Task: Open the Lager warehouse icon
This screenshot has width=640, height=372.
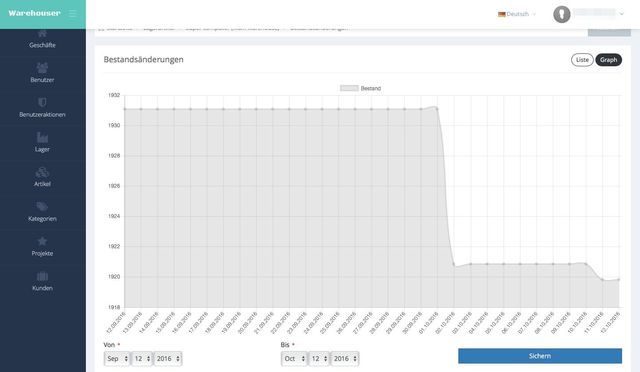Action: tap(42, 137)
